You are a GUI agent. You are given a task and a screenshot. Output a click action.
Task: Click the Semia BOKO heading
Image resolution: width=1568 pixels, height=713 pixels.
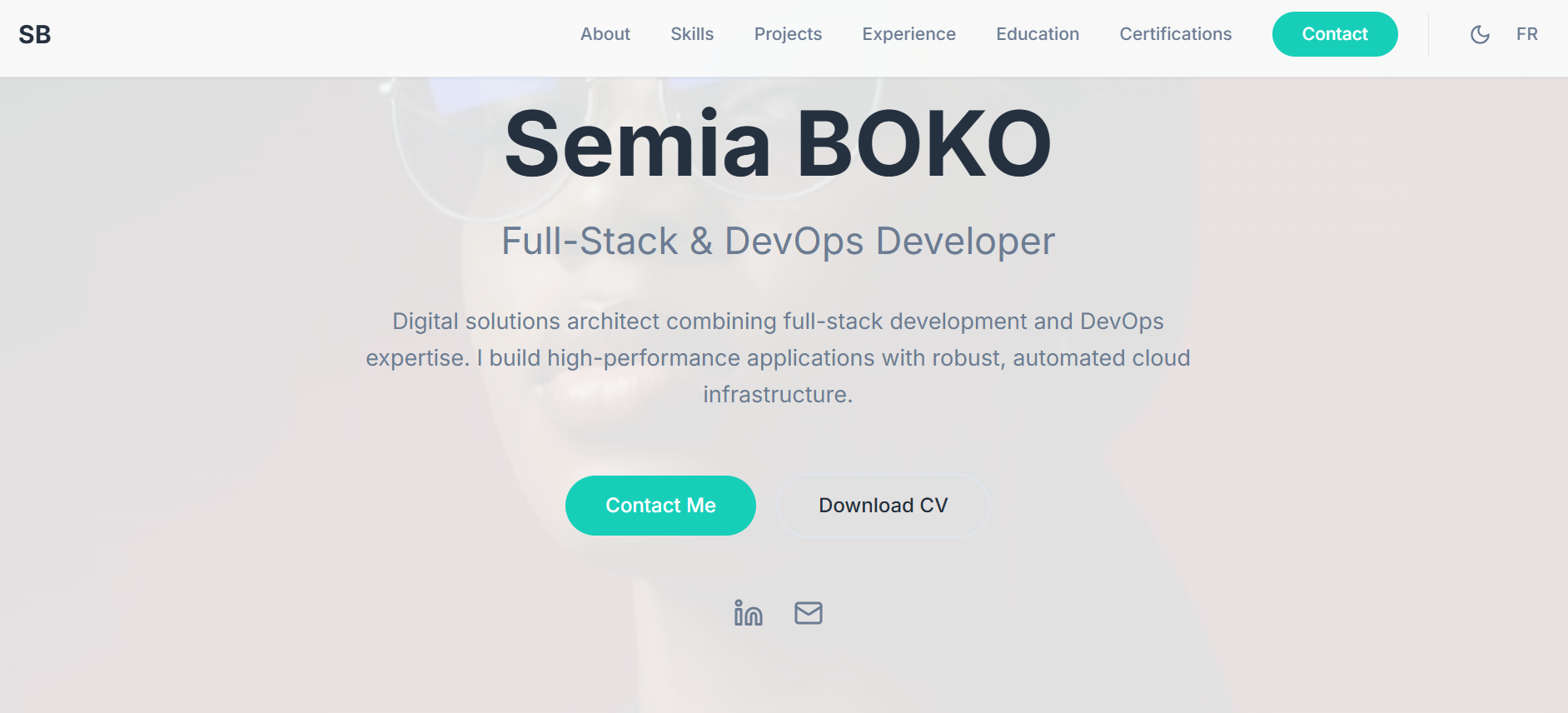point(778,144)
